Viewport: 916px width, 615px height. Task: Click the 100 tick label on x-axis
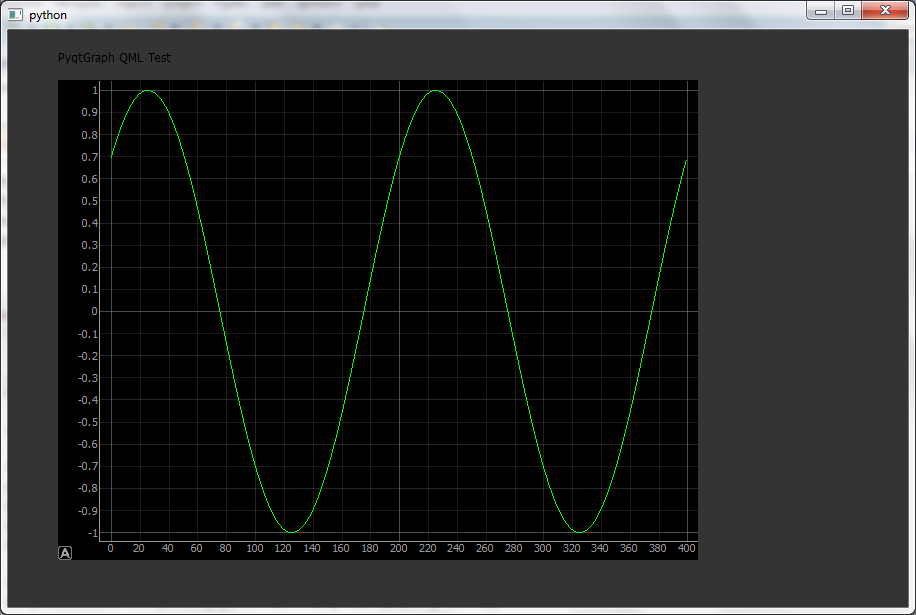click(x=255, y=548)
